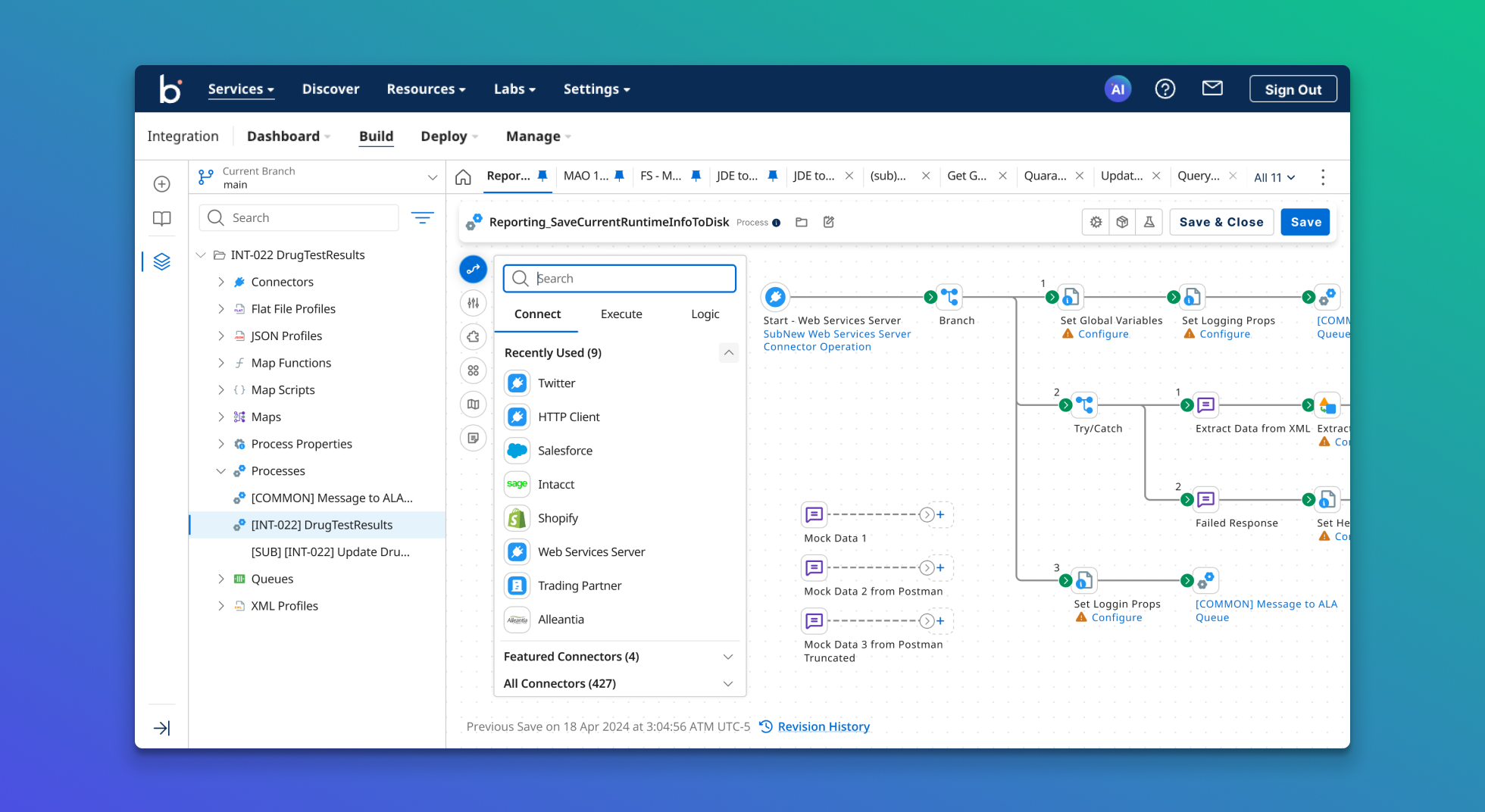This screenshot has height=812, width=1485.
Task: Expand Featured Connectors section
Action: tap(728, 657)
